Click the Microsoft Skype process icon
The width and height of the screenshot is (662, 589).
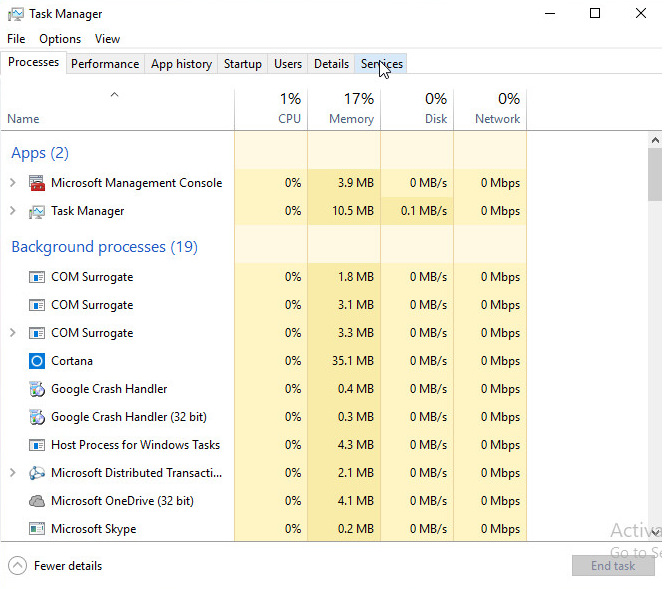pos(37,529)
